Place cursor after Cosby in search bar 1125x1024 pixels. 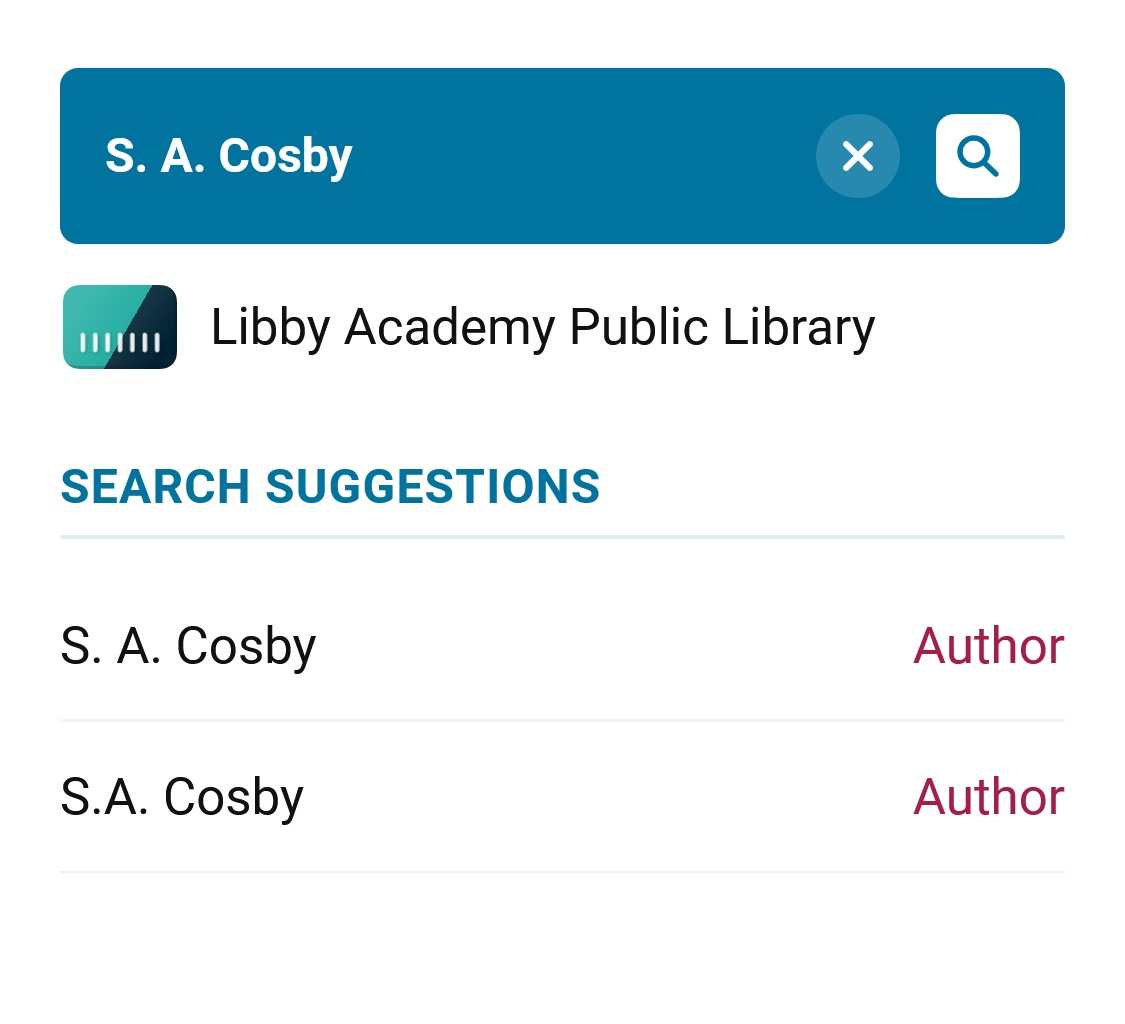click(356, 156)
